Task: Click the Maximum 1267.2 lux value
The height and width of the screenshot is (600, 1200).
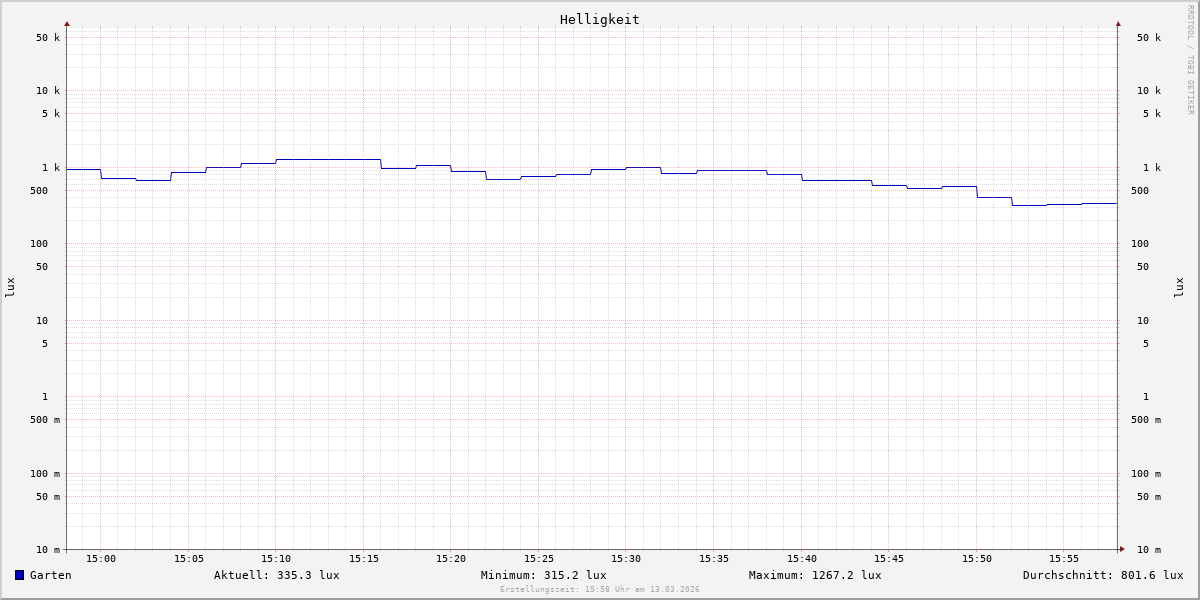Action: (x=815, y=575)
